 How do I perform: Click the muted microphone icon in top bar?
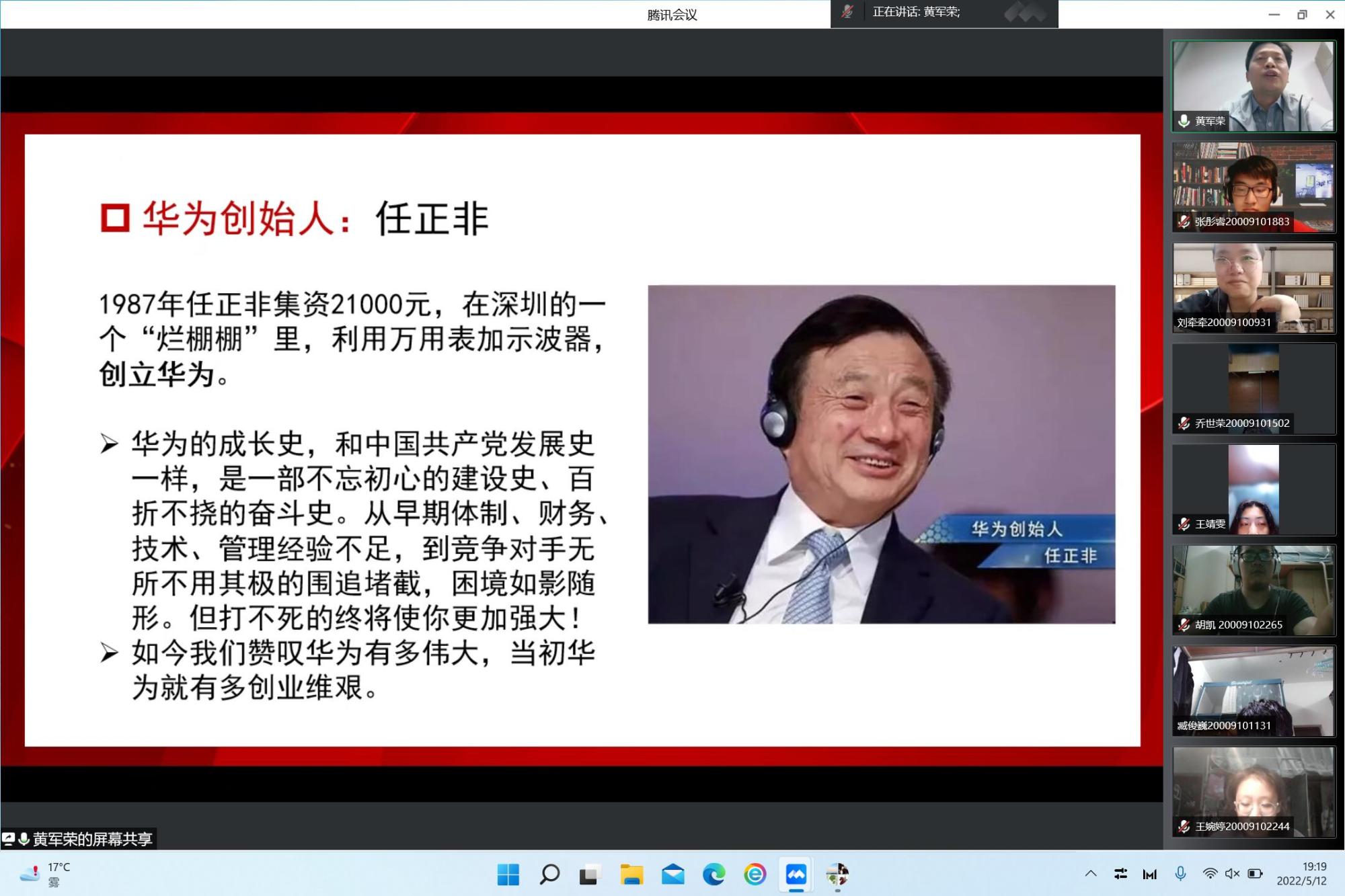(847, 12)
